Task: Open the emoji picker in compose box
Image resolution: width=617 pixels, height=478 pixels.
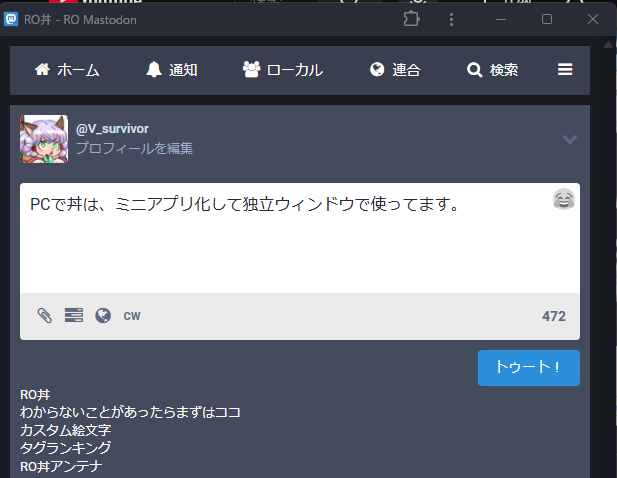Action: 564,200
